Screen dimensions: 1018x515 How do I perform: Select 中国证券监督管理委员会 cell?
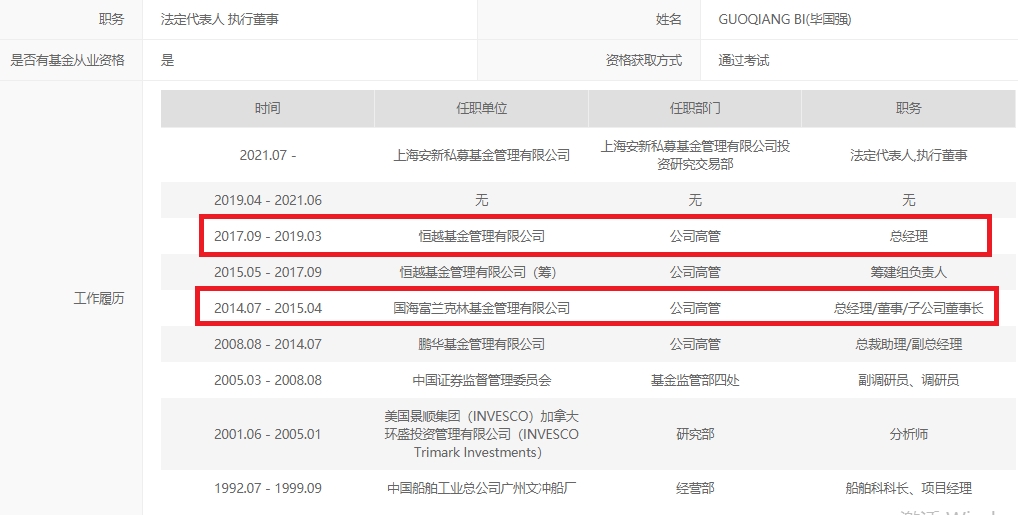click(481, 380)
